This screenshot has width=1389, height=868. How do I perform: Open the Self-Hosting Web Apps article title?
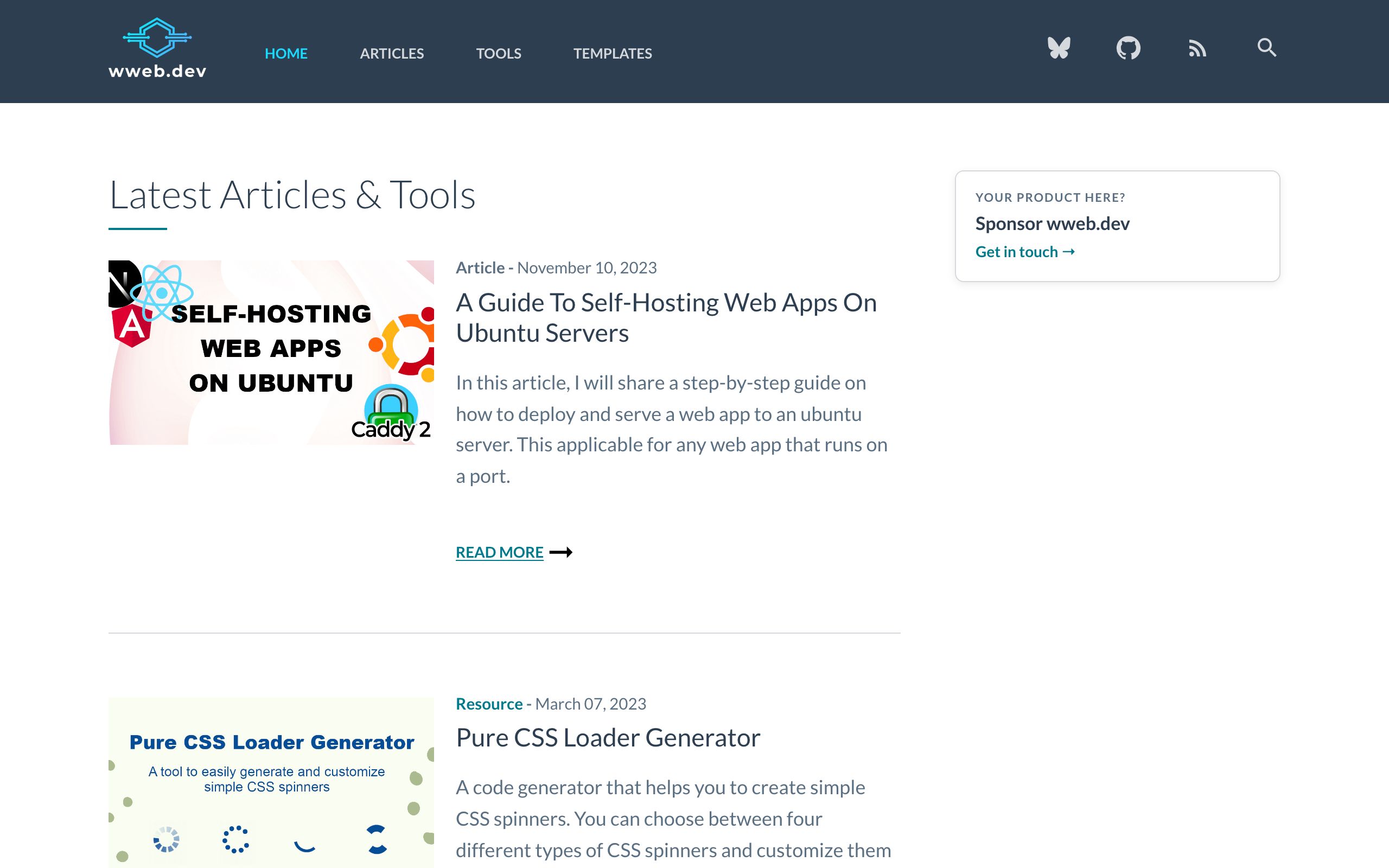click(666, 317)
